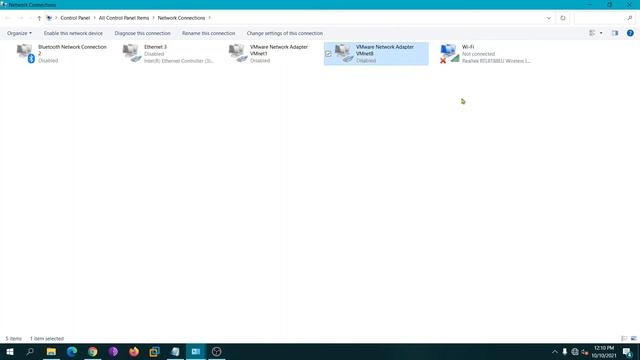Open File Explorer from the taskbar

click(x=51, y=351)
